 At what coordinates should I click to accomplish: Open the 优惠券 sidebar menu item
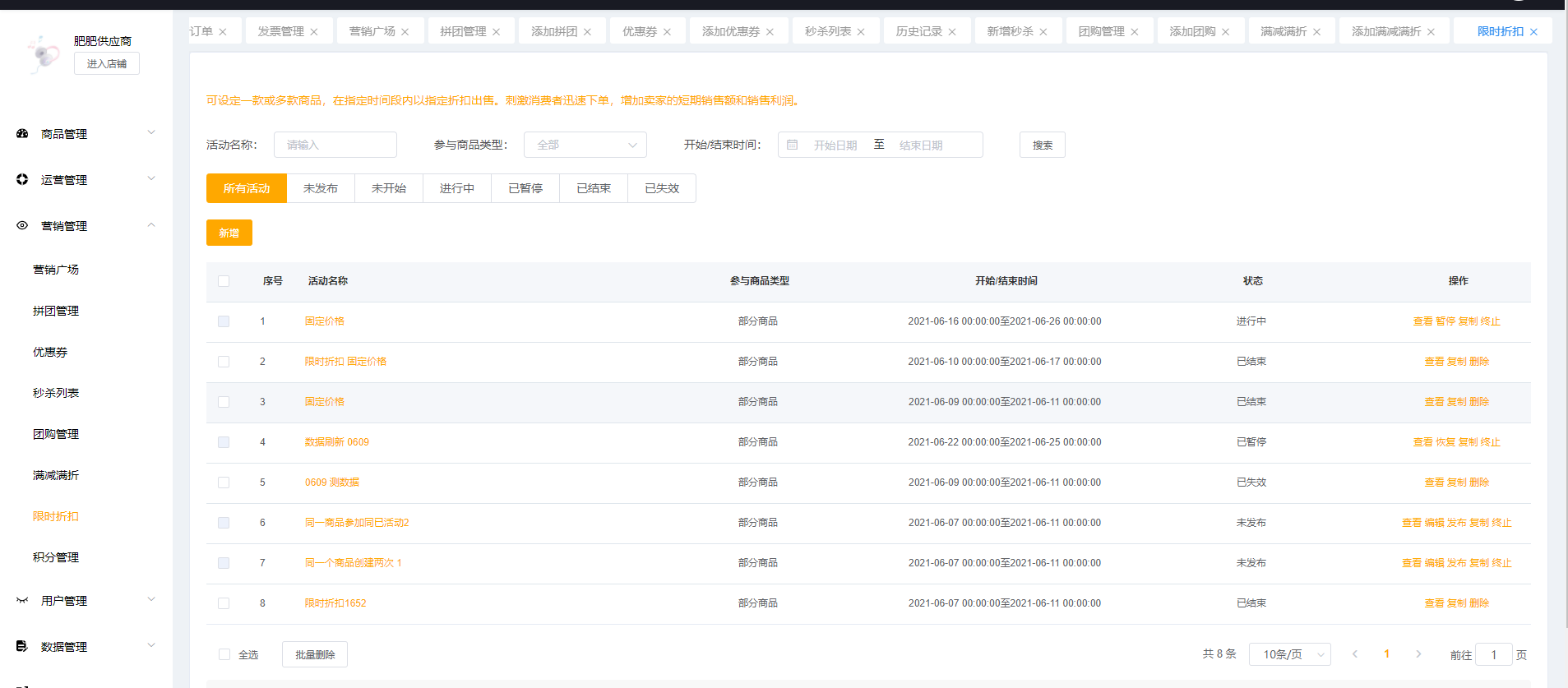pyautogui.click(x=50, y=352)
